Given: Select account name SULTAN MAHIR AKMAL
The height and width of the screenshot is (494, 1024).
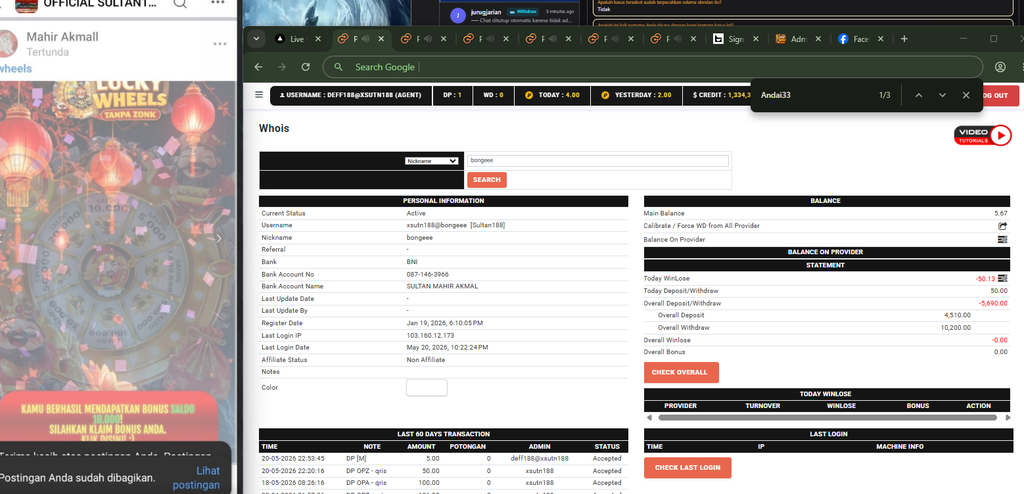Looking at the screenshot, I should [442, 286].
